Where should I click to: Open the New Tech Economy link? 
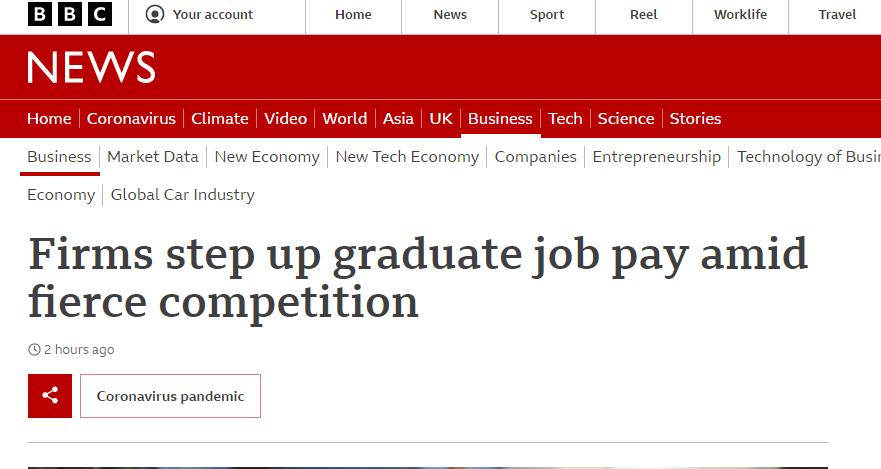pos(407,157)
